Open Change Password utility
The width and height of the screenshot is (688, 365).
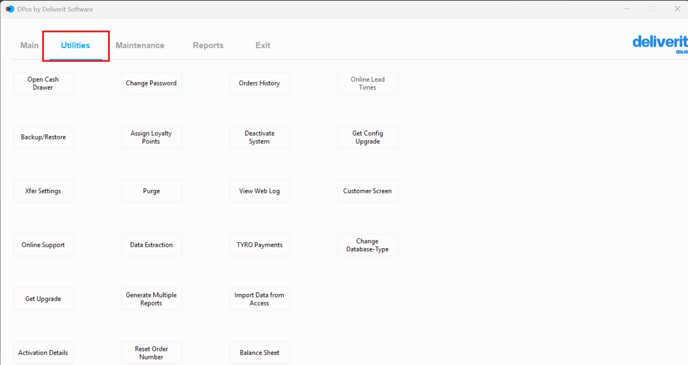[x=151, y=83]
